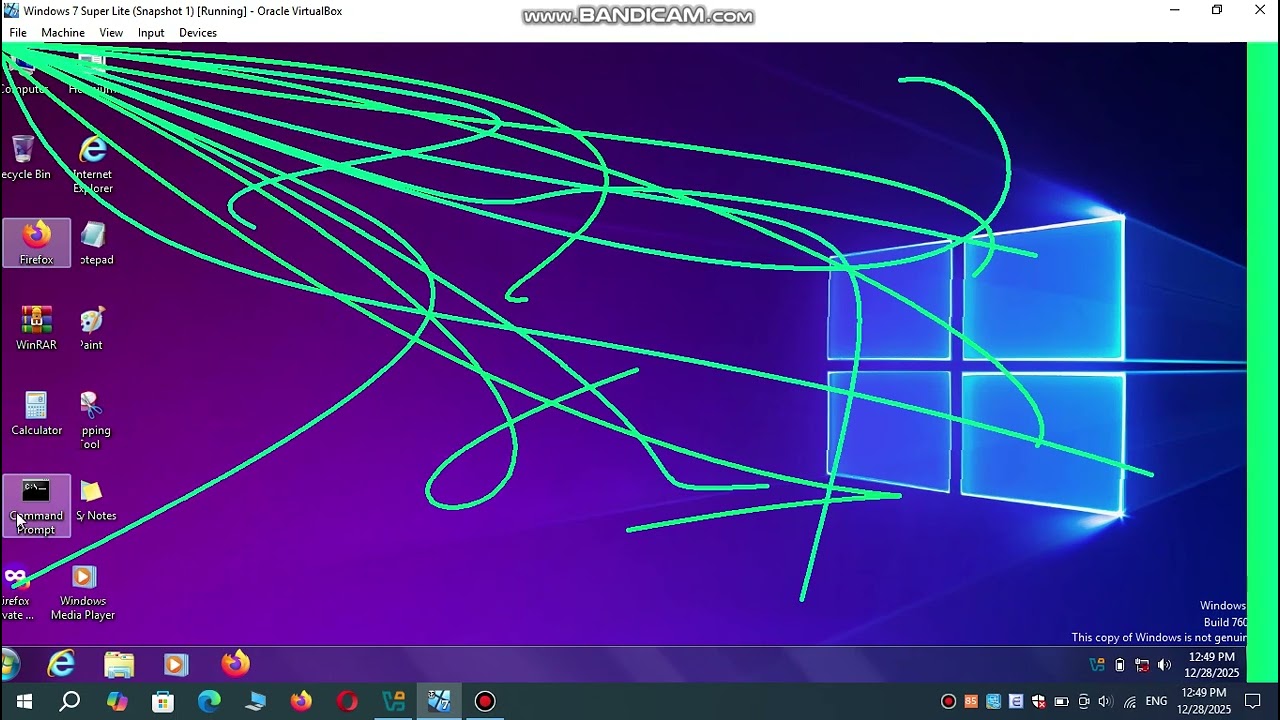Launch Internet Explorer from the Windows 7 taskbar
The height and width of the screenshot is (720, 1280).
(62, 664)
